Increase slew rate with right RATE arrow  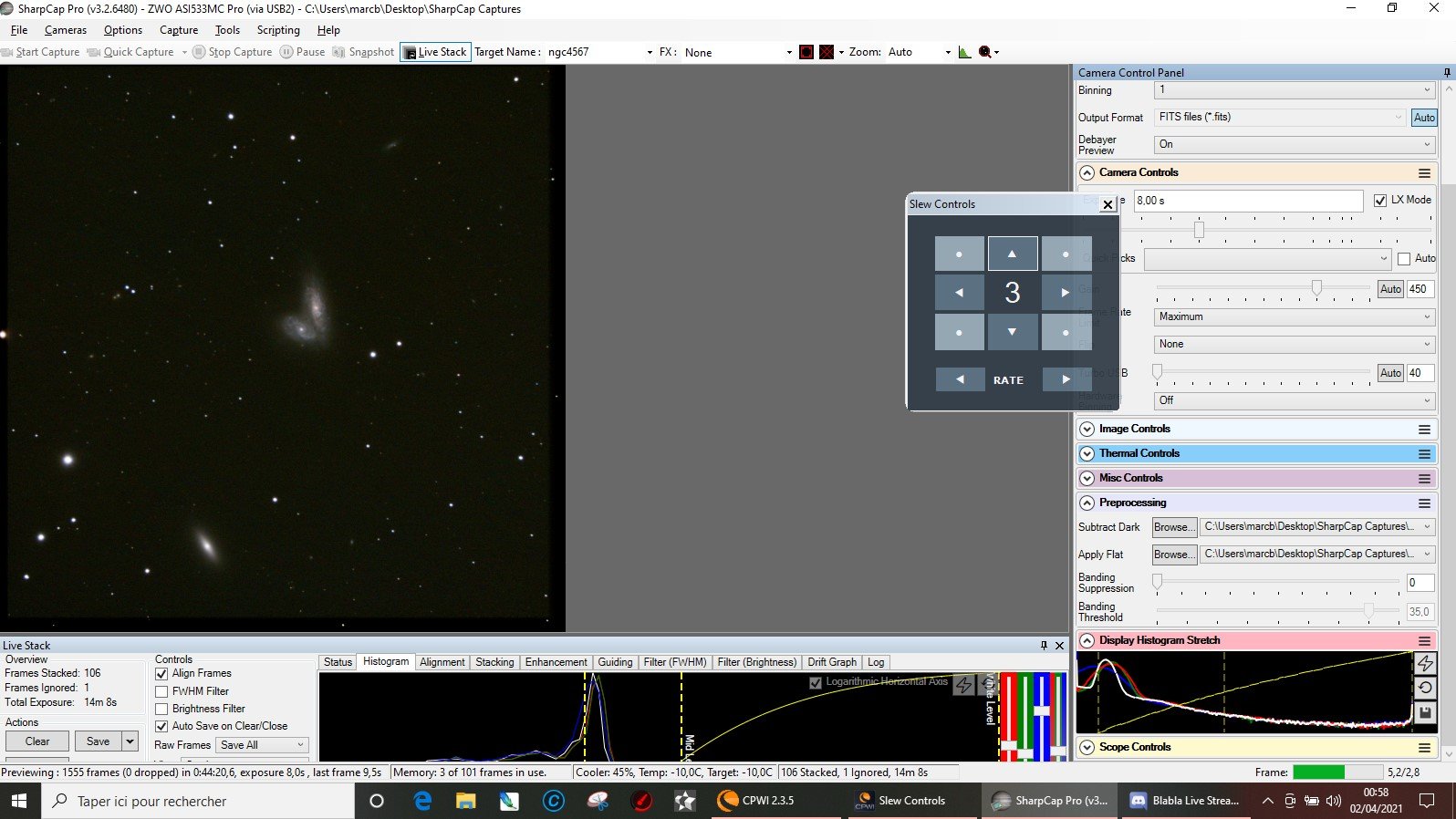(x=1066, y=379)
